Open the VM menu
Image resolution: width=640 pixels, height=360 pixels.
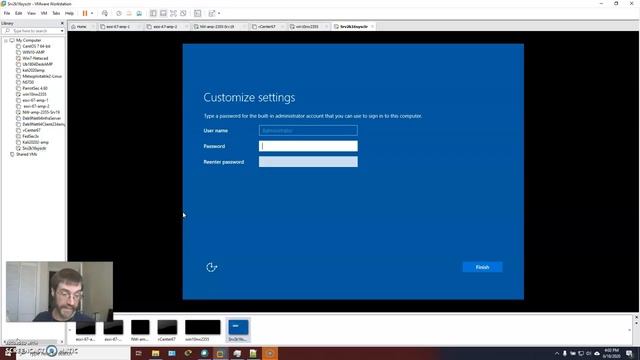(44, 13)
